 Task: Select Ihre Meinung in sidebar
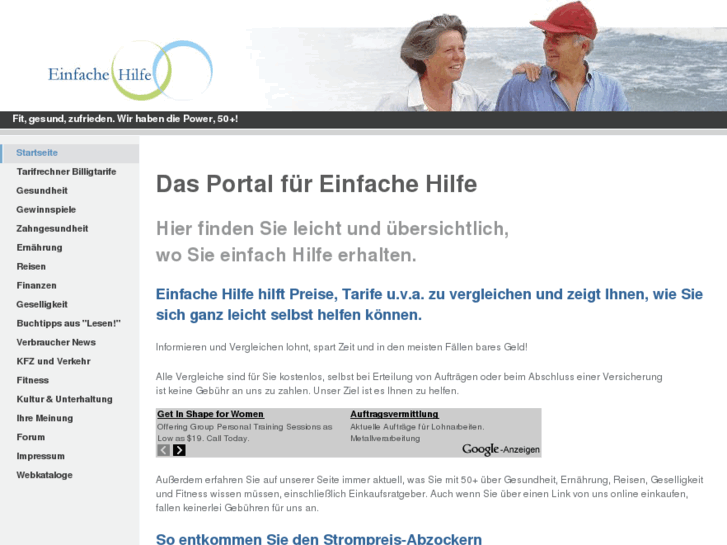point(45,418)
